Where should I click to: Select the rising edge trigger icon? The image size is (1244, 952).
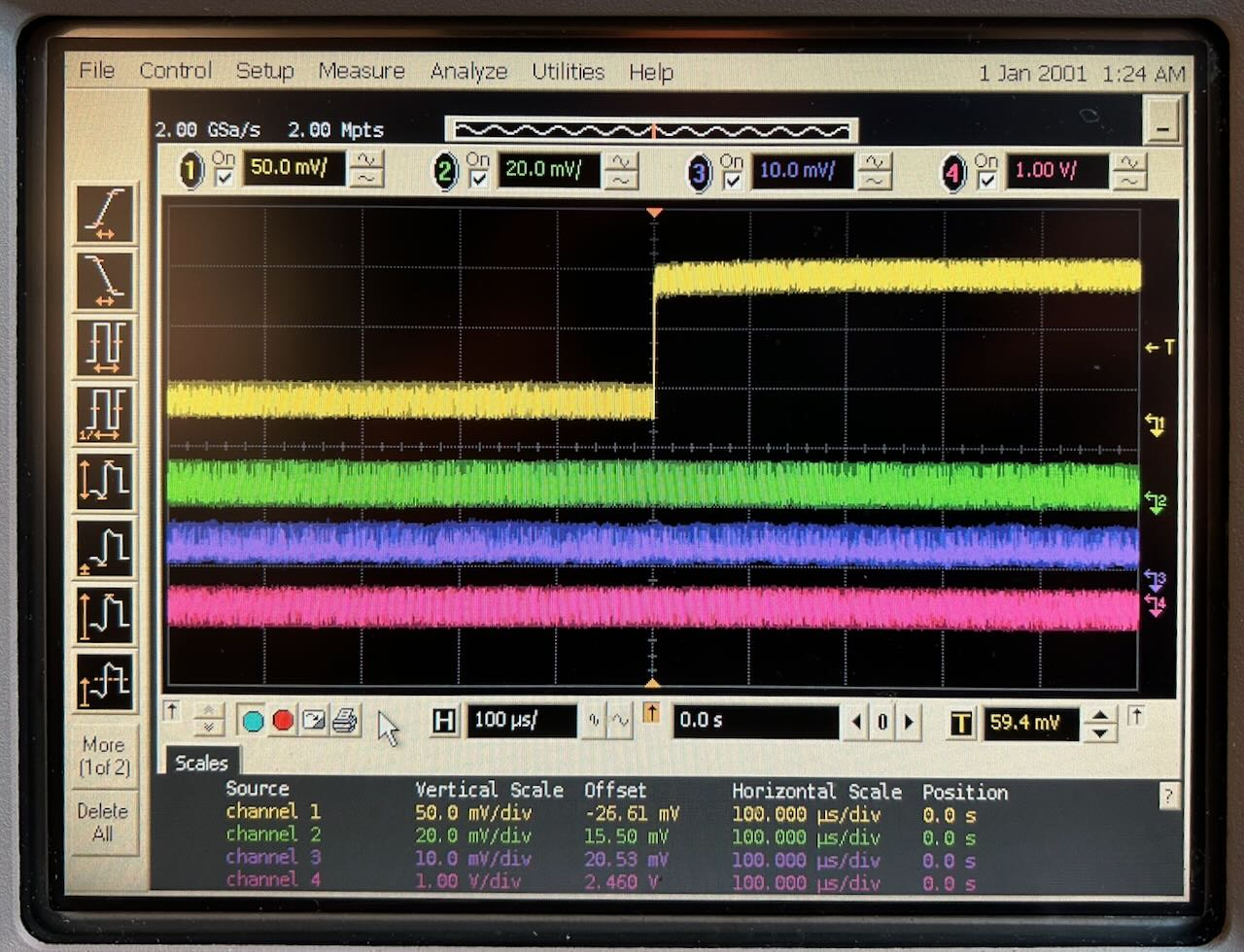tap(105, 213)
